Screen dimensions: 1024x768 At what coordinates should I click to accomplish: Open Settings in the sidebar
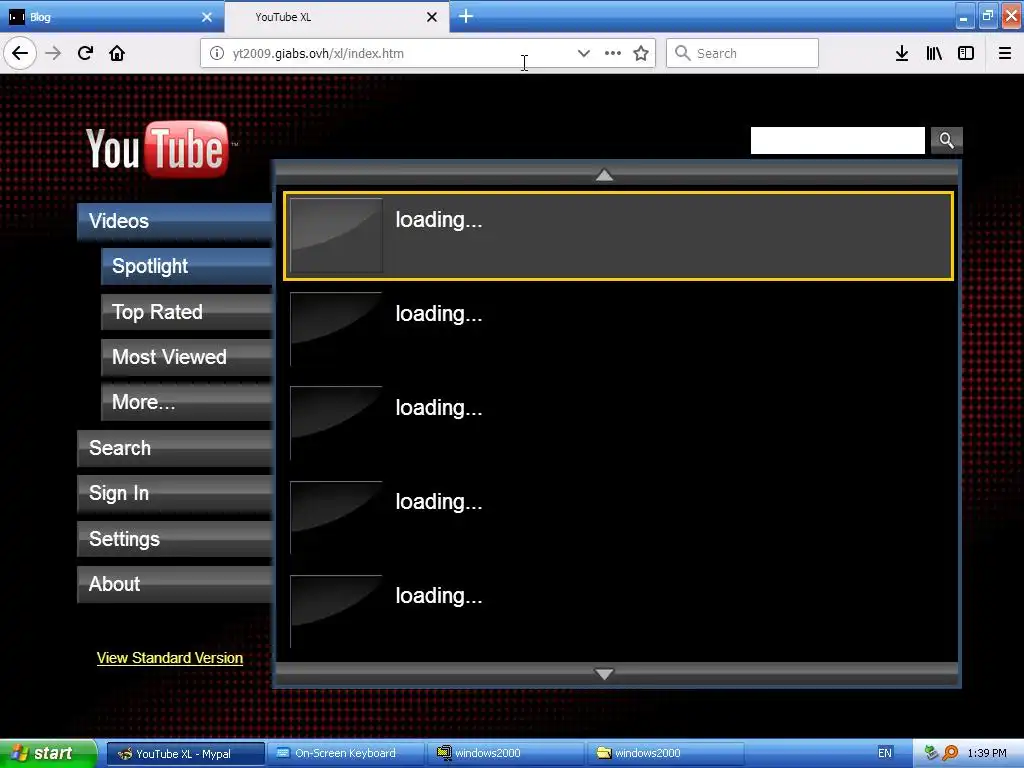tap(174, 539)
